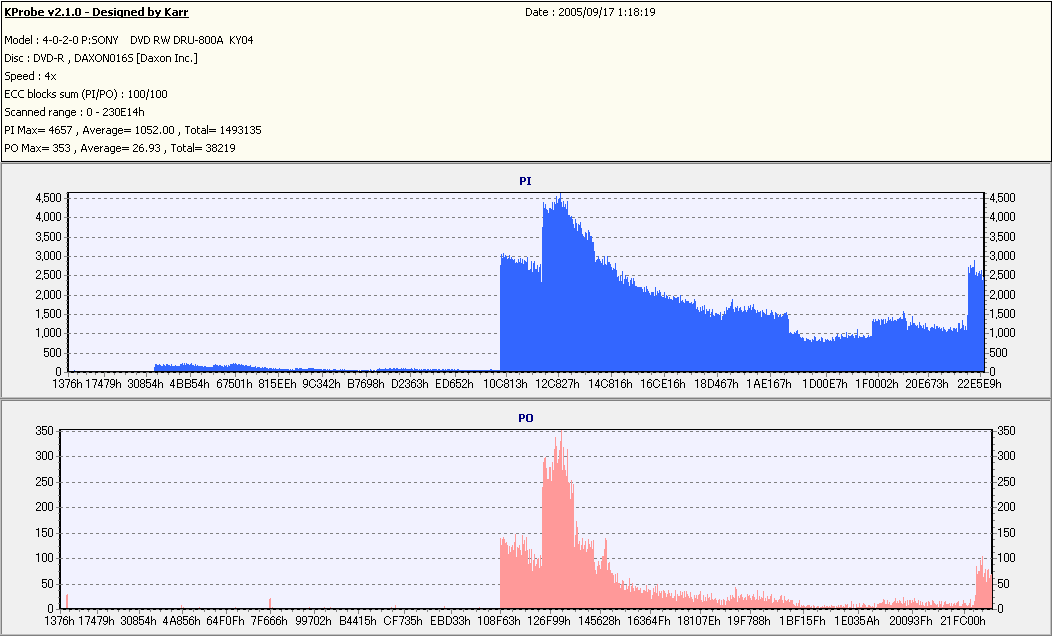Select the 18107Eh axis label

click(698, 621)
